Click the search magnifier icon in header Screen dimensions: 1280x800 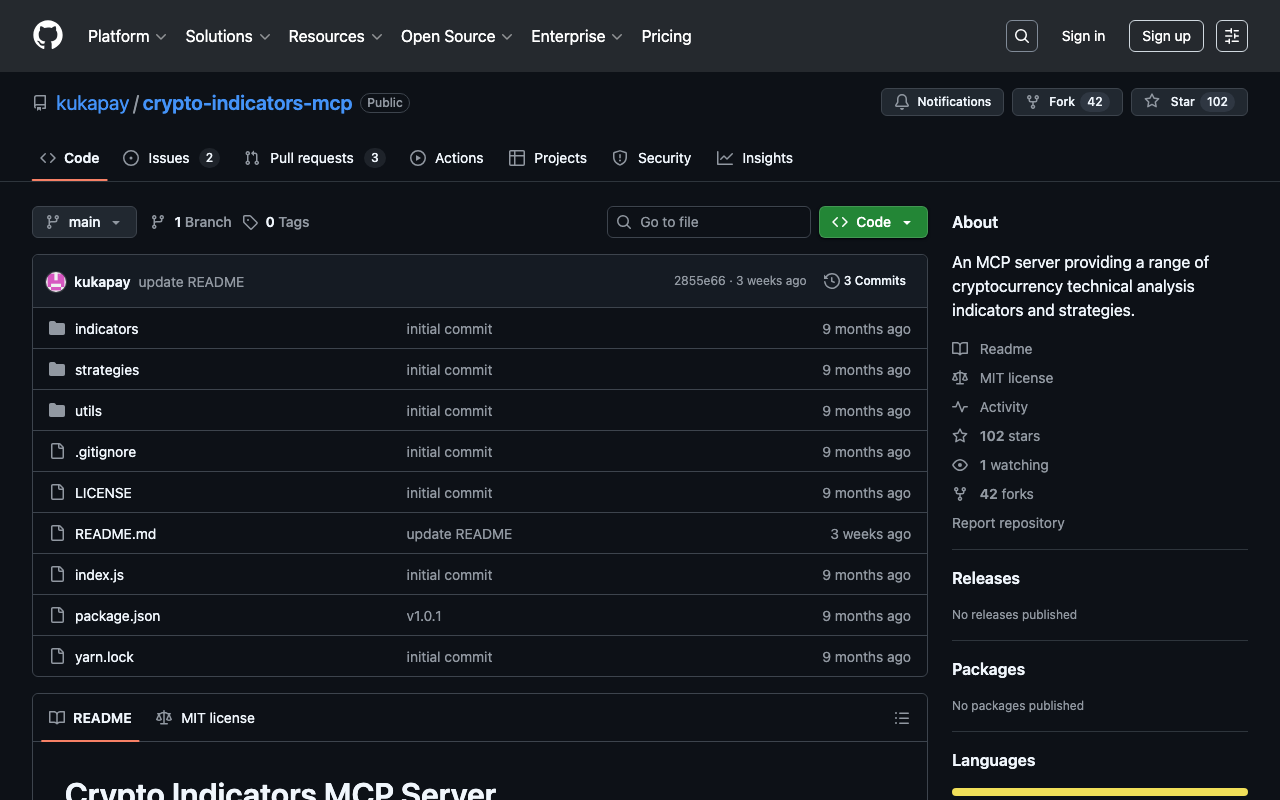pyautogui.click(x=1021, y=36)
